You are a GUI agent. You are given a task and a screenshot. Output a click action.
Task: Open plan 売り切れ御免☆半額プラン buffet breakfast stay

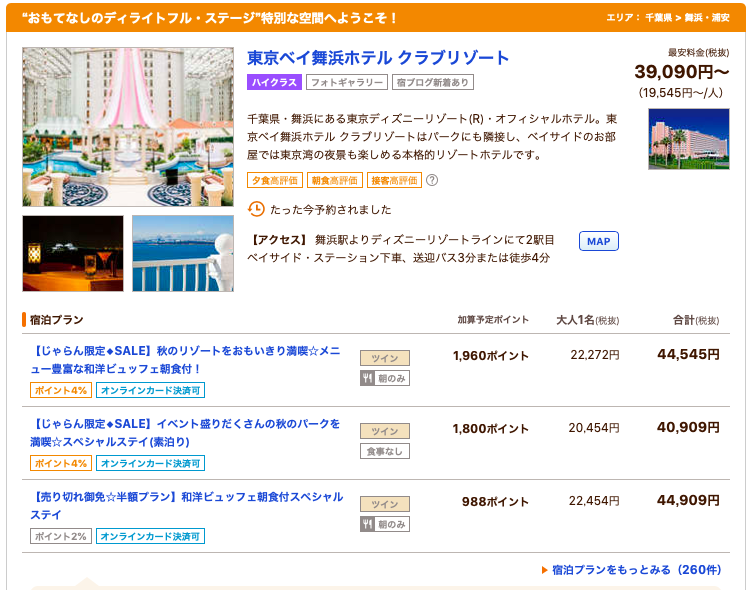pos(187,506)
